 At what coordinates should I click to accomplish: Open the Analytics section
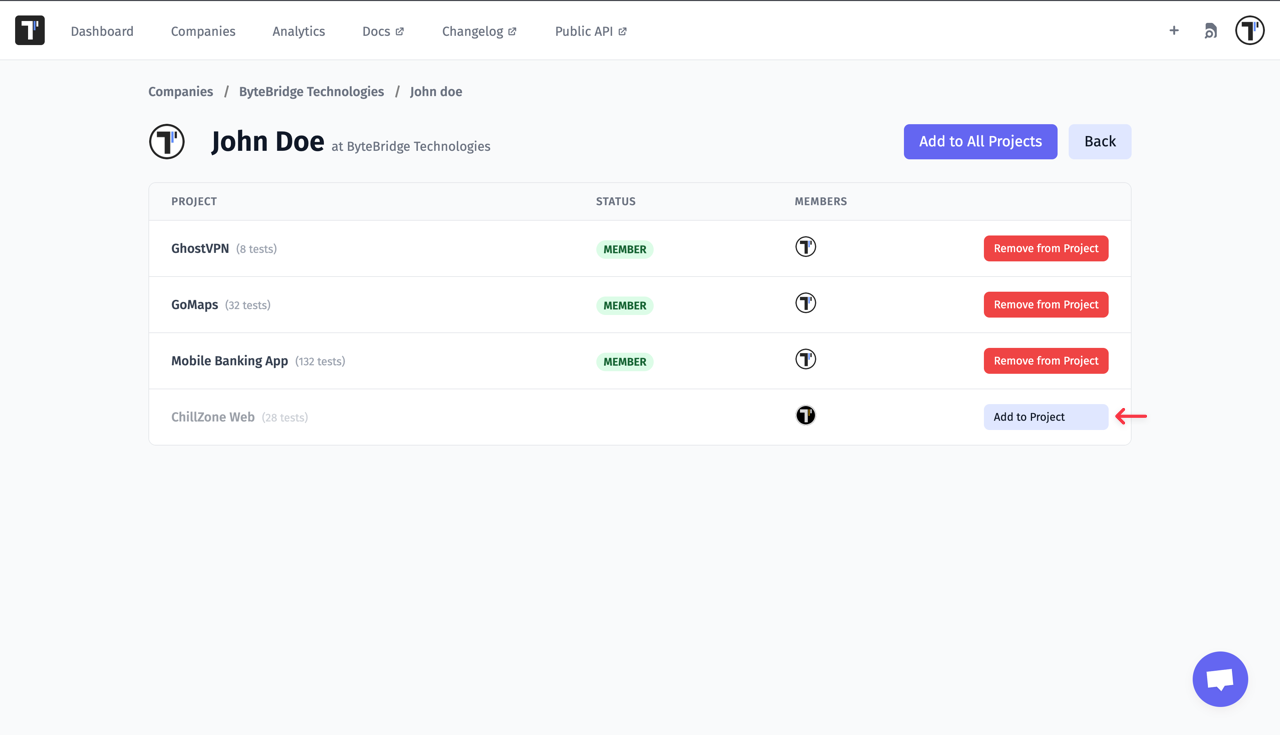(298, 31)
